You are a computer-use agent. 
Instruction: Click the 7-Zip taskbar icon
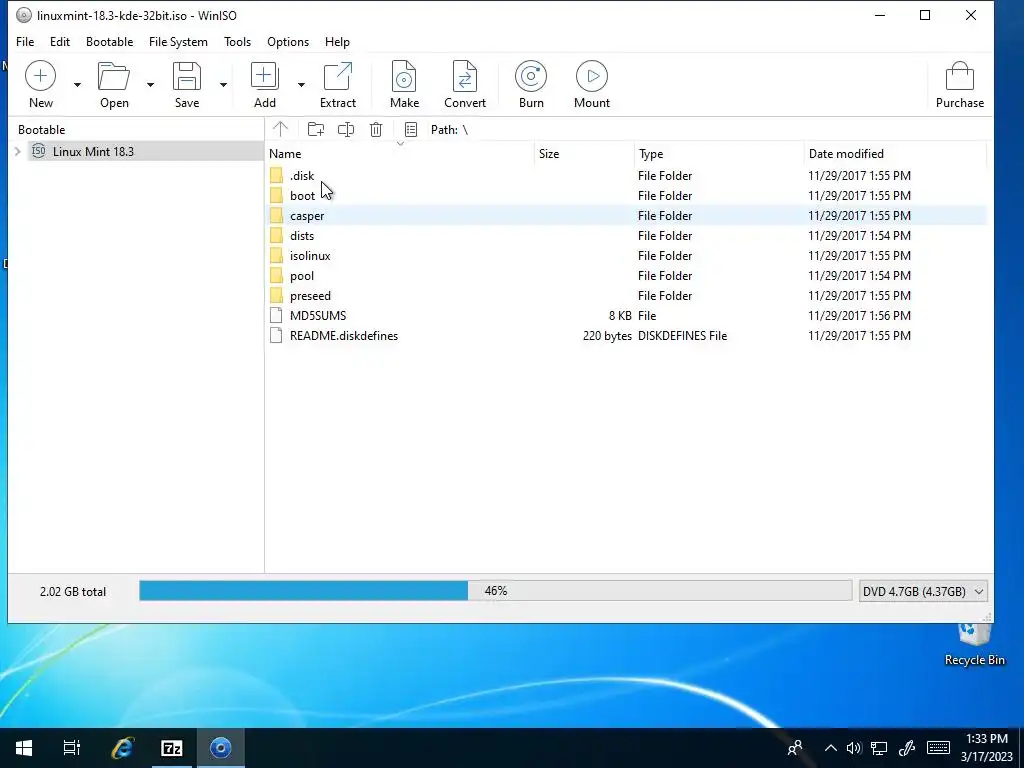click(x=172, y=748)
